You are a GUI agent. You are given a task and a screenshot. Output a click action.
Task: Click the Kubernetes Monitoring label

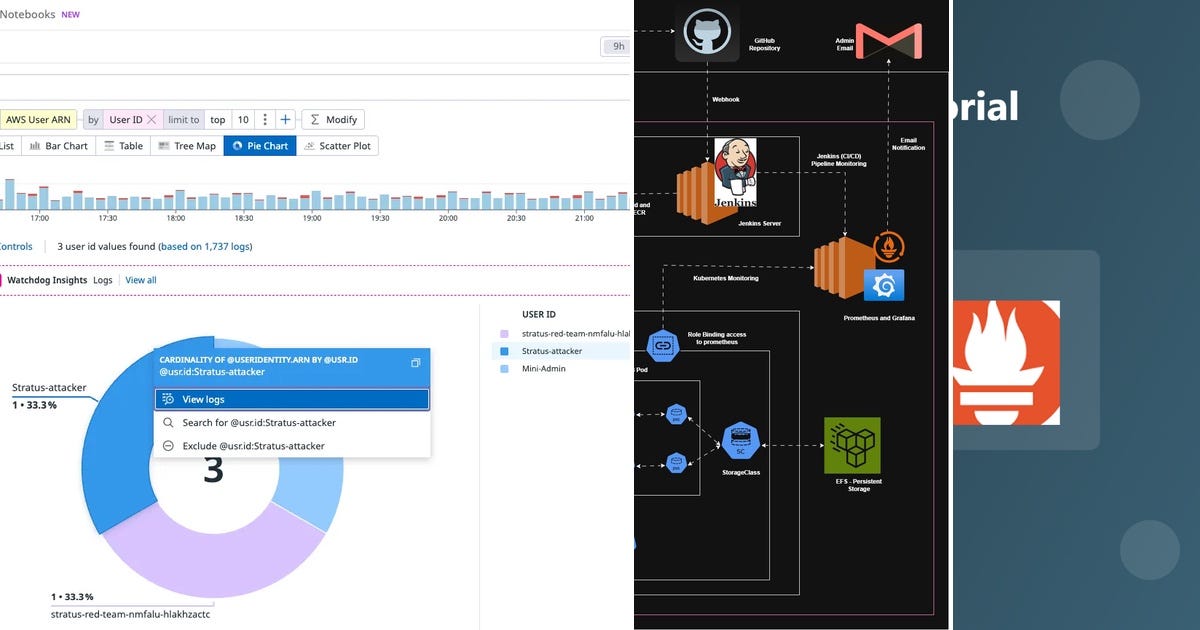click(726, 278)
